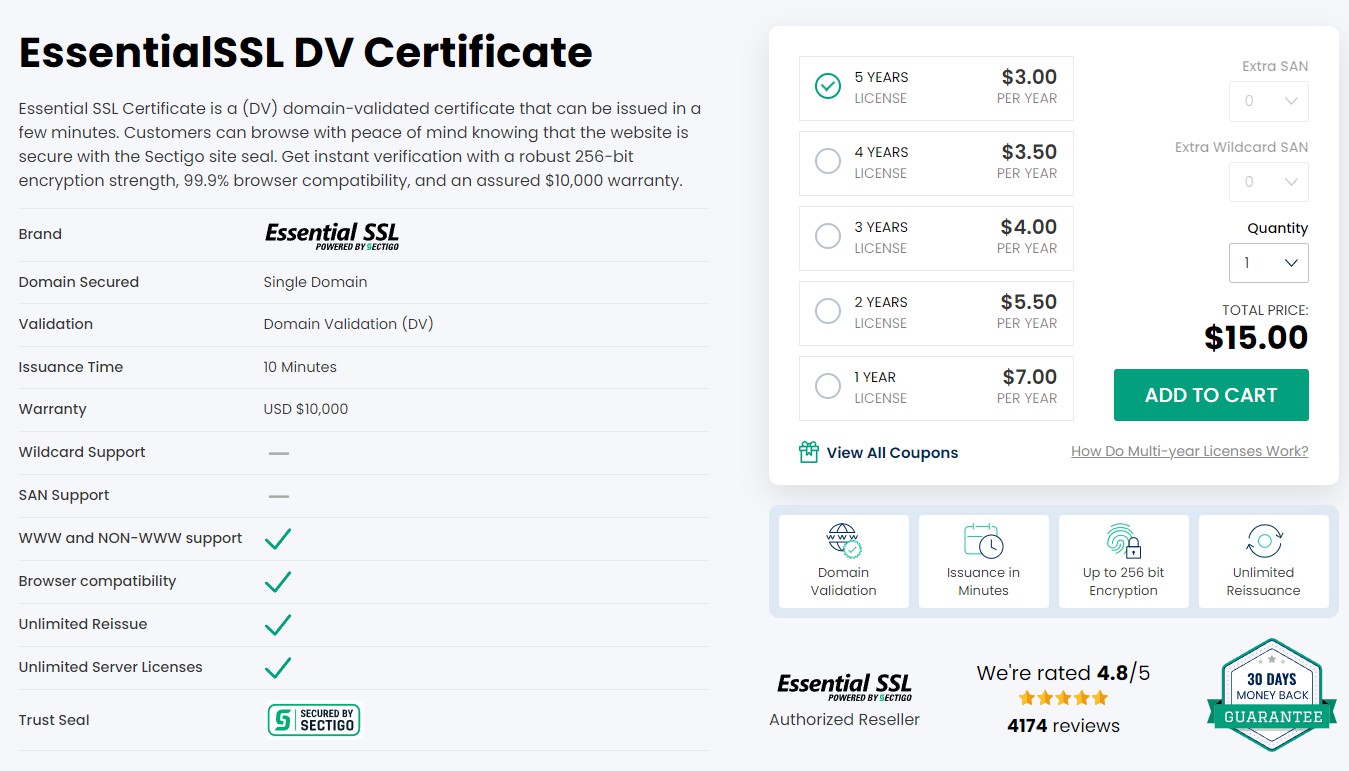Screen dimensions: 1349x771
Task: Open the View All Coupons link
Action: tap(892, 453)
